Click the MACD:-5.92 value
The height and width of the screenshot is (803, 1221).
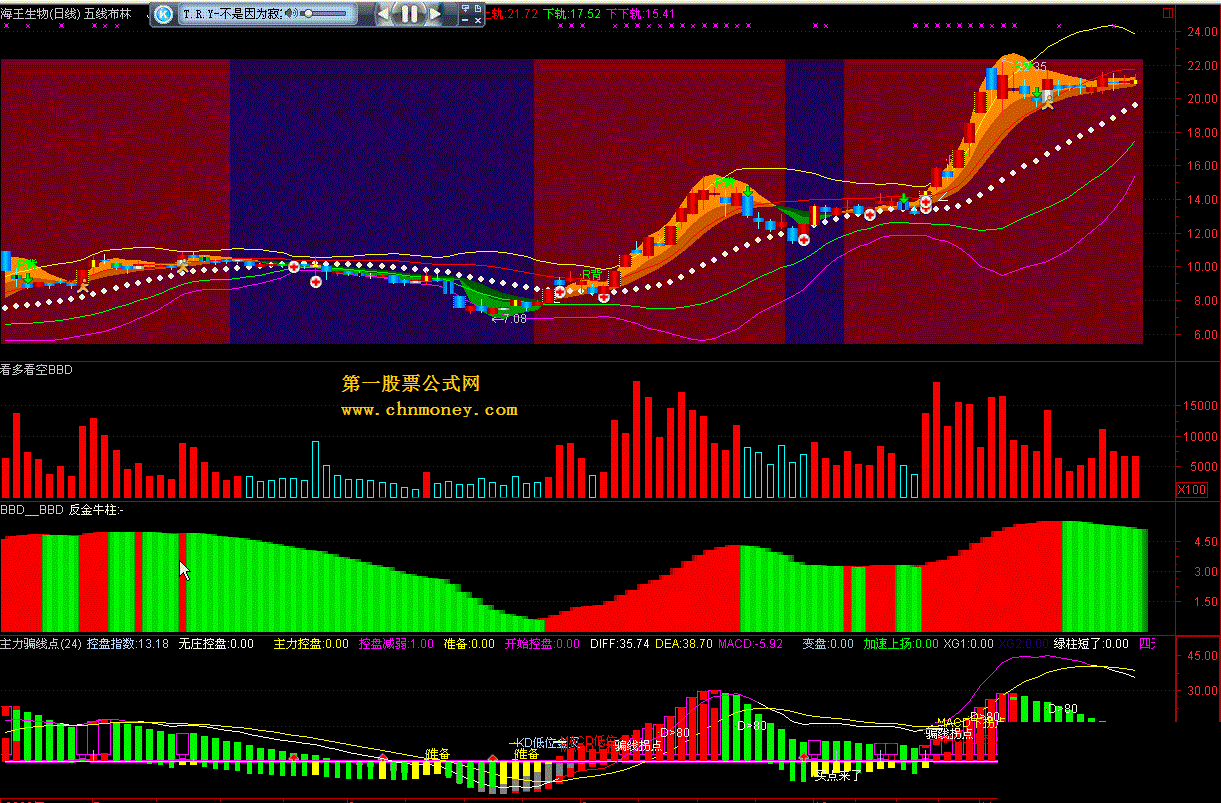click(750, 644)
